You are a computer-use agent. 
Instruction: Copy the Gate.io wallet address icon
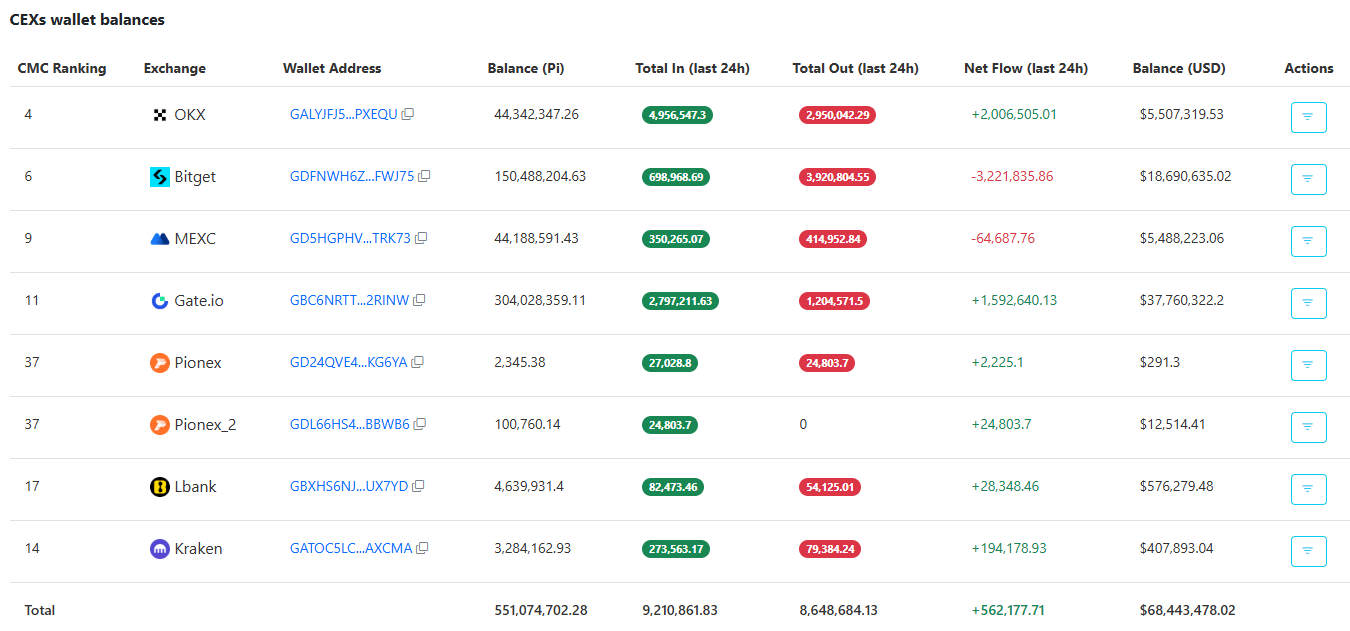(x=419, y=300)
